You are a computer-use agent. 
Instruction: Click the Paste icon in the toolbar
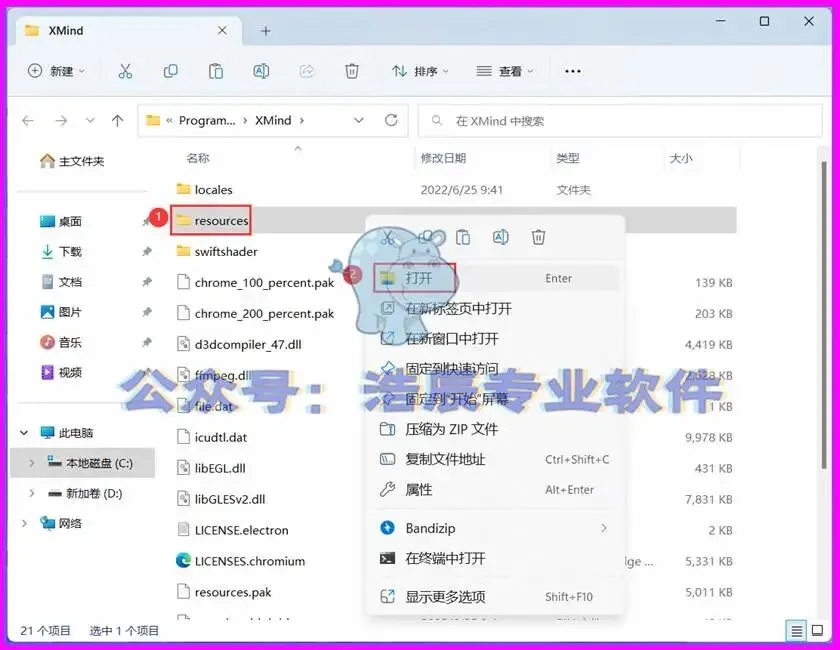point(216,71)
